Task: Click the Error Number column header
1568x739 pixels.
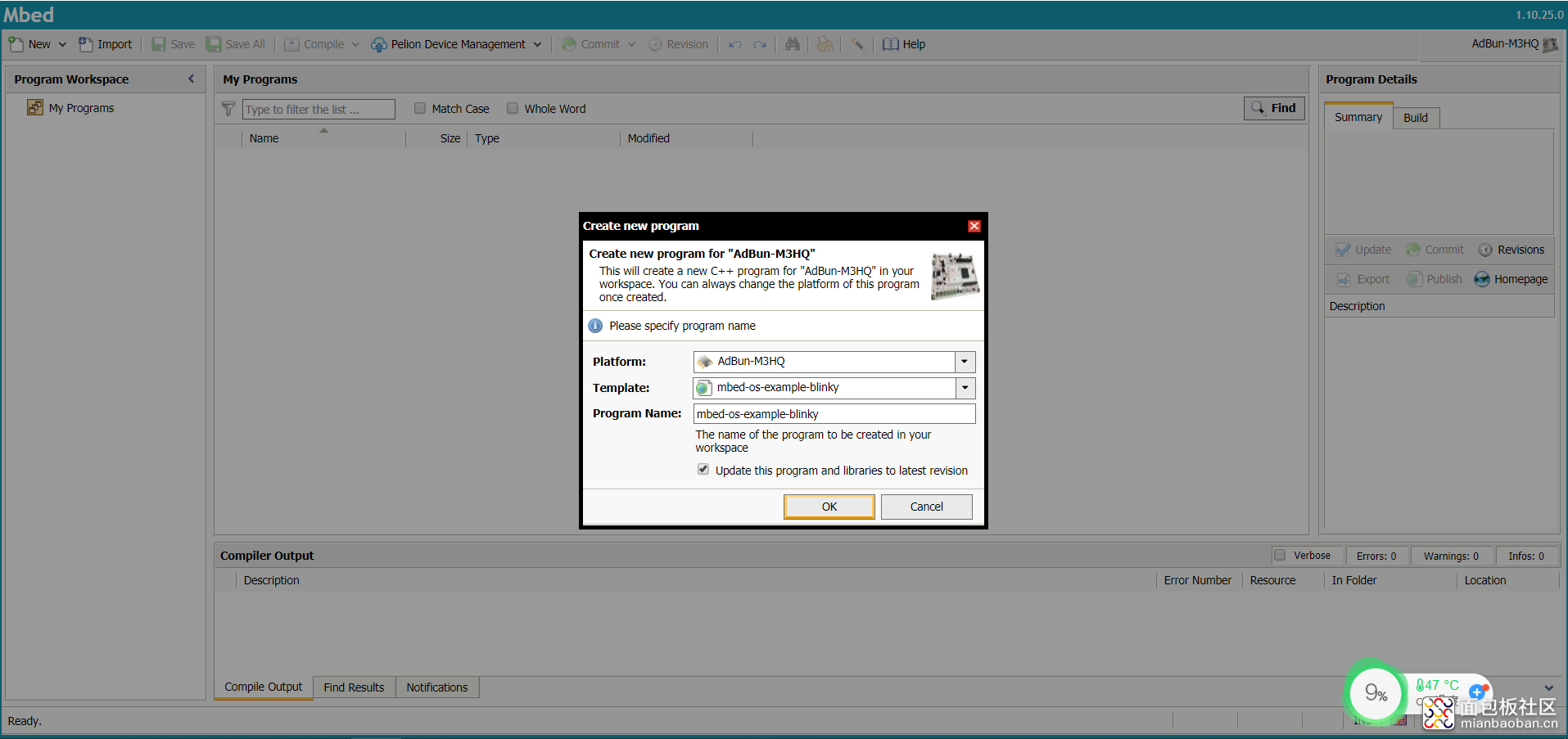Action: [x=1198, y=580]
